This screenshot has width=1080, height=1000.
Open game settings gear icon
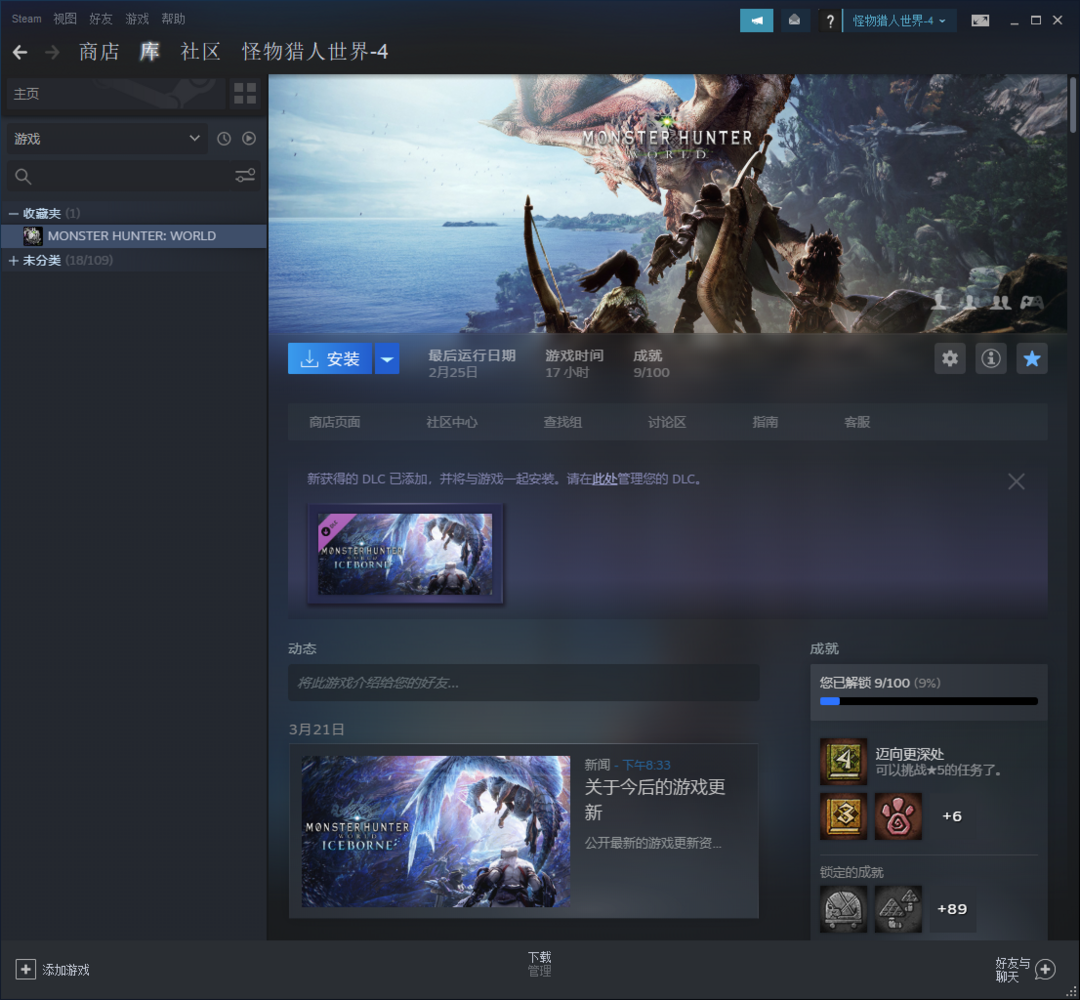(950, 358)
